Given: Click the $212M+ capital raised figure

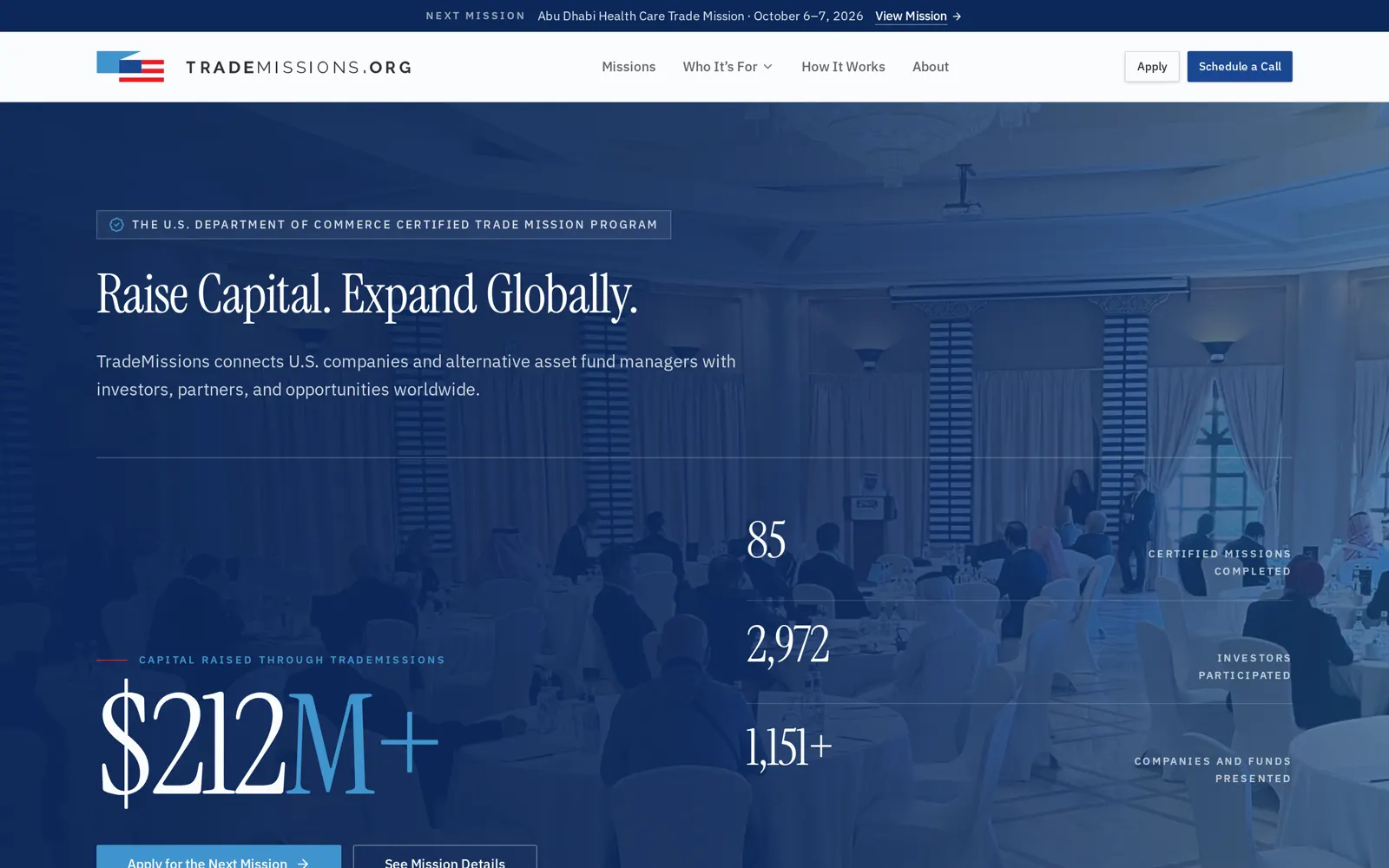Looking at the screenshot, I should pos(269,743).
